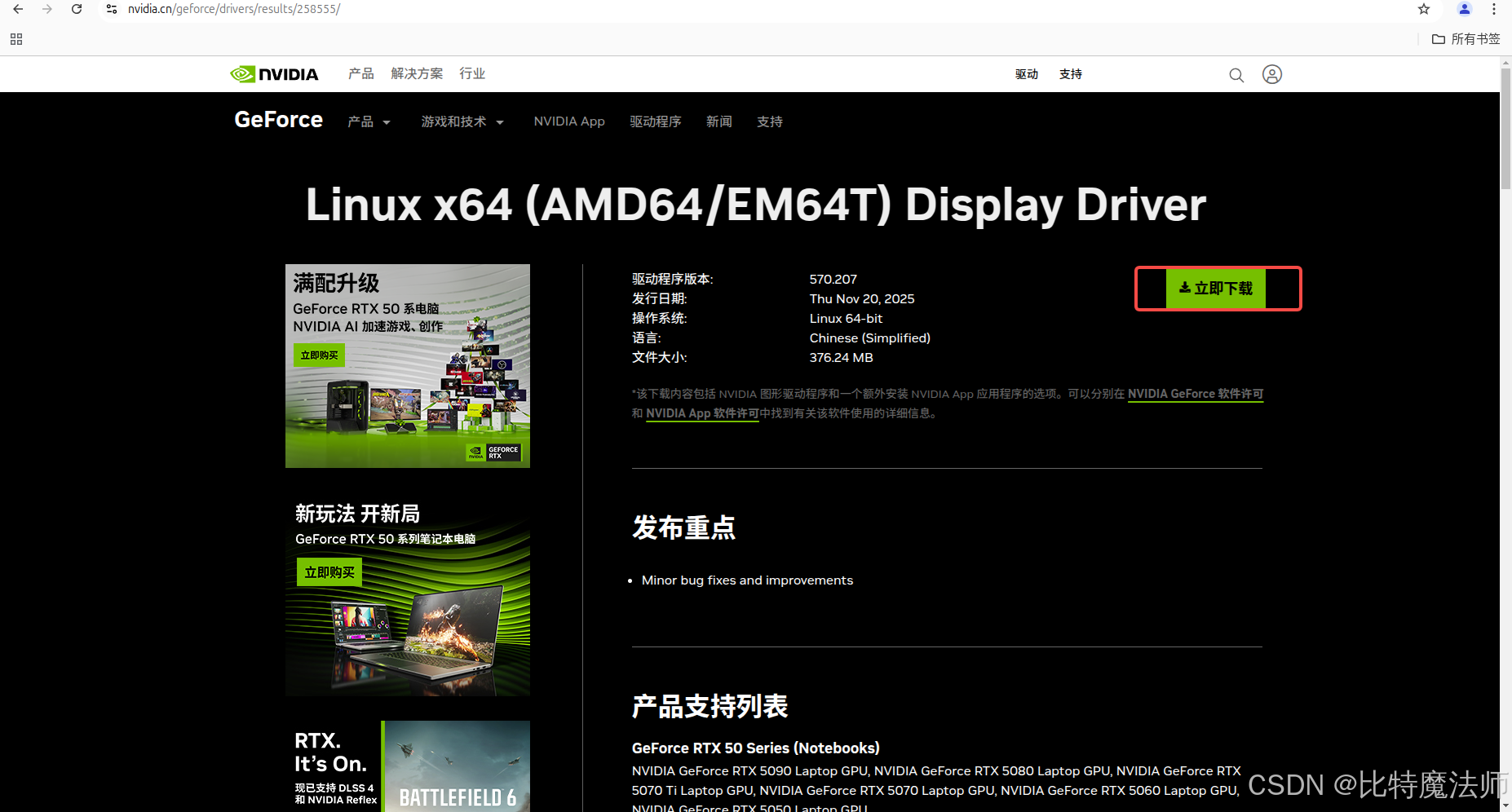Open 解决方案 in top bar

(x=417, y=73)
